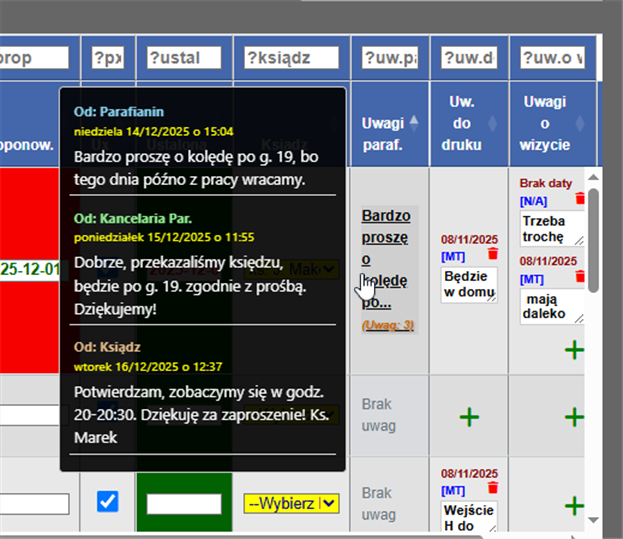Viewport: 623px width, 539px height.
Task: Focus the "?ksiądz" filter field
Action: [291, 58]
